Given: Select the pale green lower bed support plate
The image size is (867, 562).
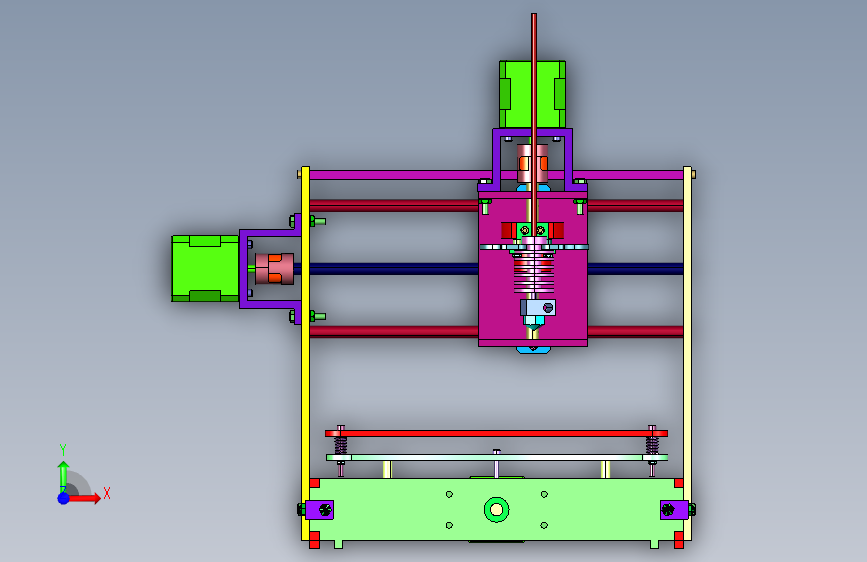Looking at the screenshot, I should coord(496,457).
